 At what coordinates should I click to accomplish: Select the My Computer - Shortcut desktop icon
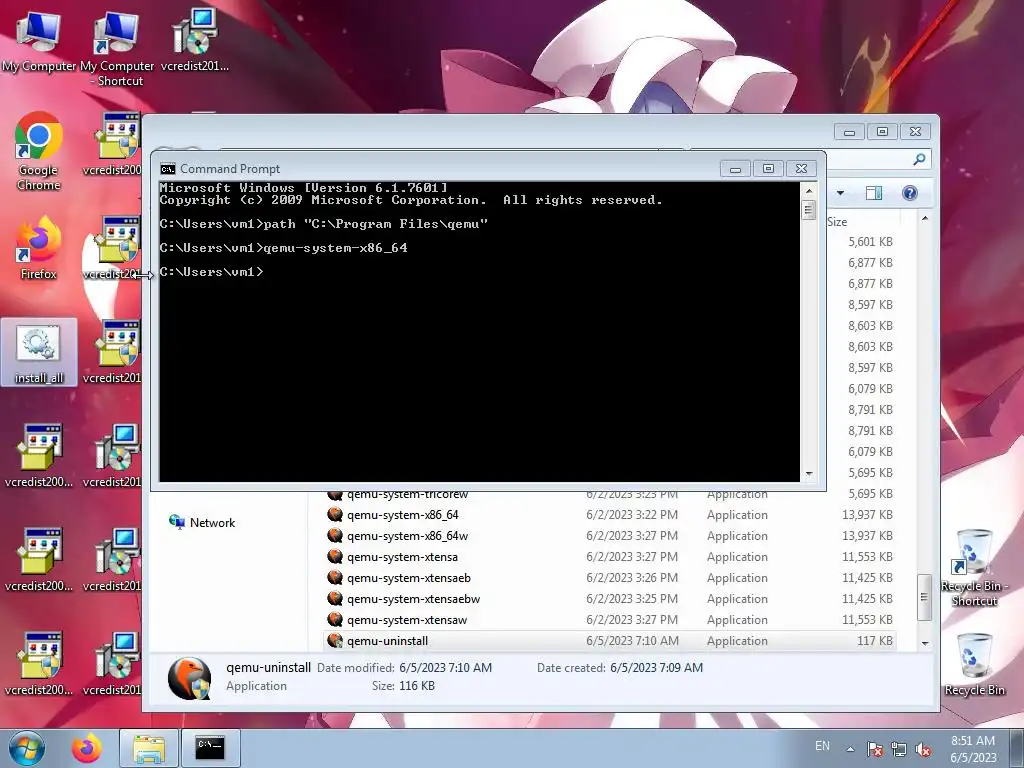click(x=117, y=49)
